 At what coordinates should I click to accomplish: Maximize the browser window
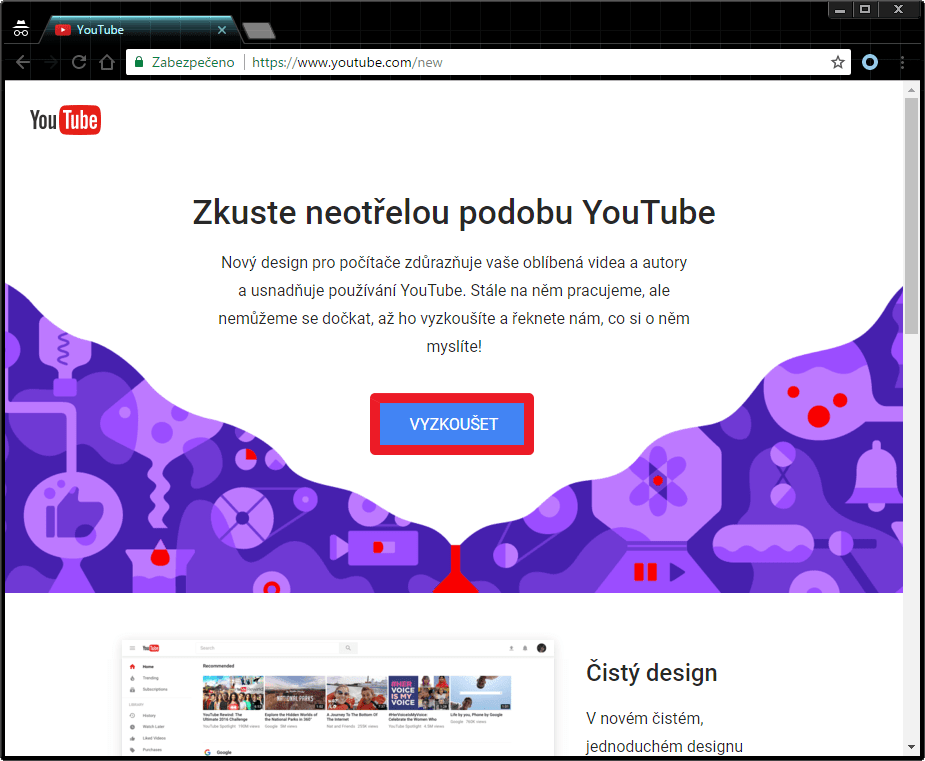[865, 9]
